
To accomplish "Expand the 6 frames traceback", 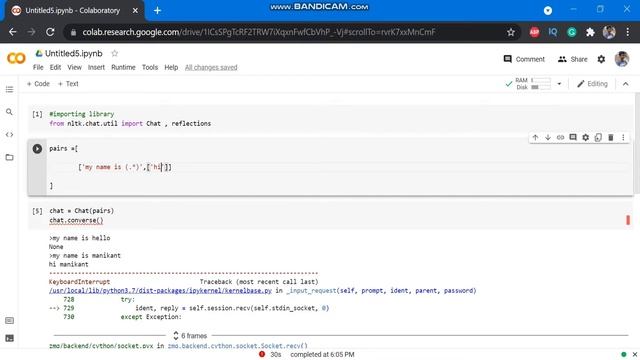I will point(190,336).
